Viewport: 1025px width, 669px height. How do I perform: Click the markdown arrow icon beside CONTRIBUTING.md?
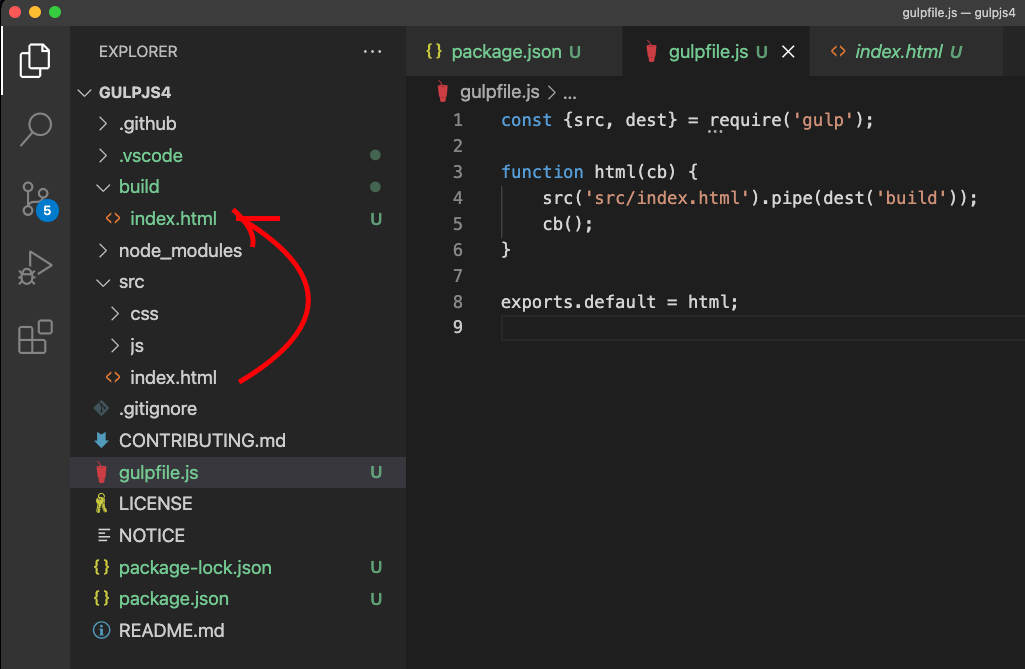point(101,440)
